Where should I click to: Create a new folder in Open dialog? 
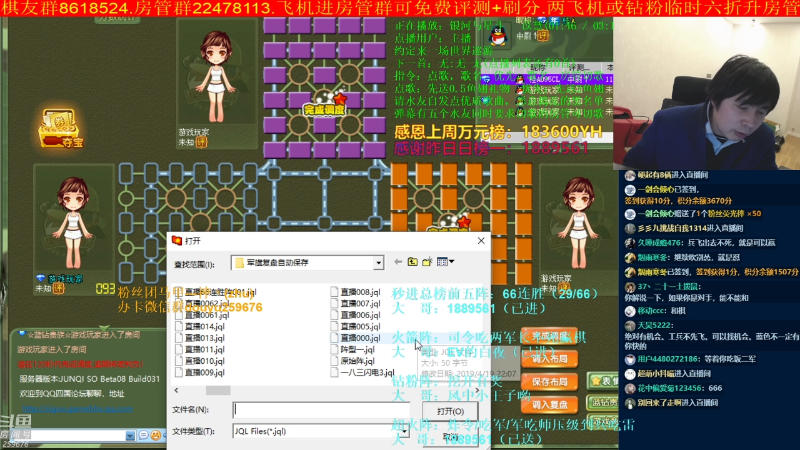pos(427,262)
